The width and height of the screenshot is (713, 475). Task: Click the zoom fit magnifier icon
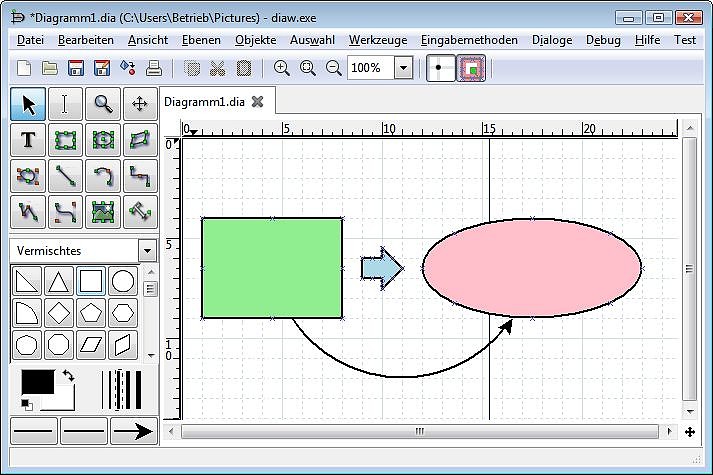pyautogui.click(x=308, y=68)
